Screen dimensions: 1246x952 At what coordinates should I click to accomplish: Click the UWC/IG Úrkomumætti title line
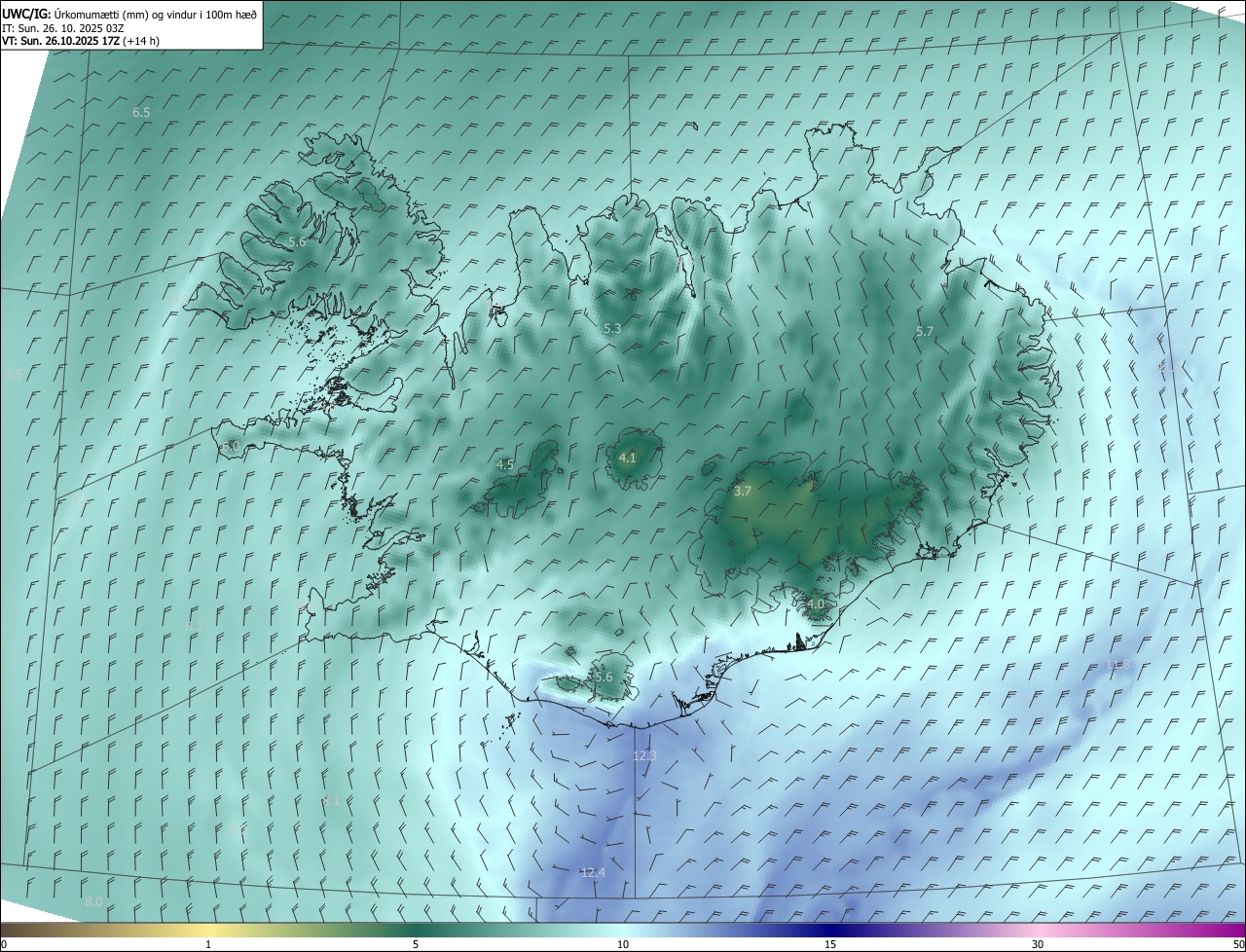tap(129, 14)
